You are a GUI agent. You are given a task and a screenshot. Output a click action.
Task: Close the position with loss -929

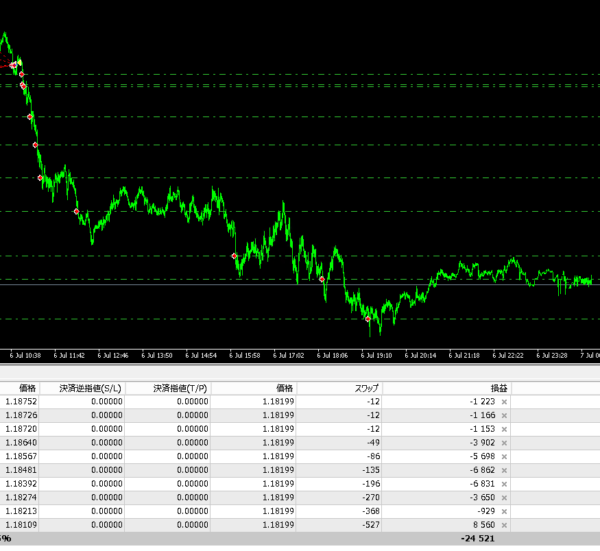click(x=504, y=512)
